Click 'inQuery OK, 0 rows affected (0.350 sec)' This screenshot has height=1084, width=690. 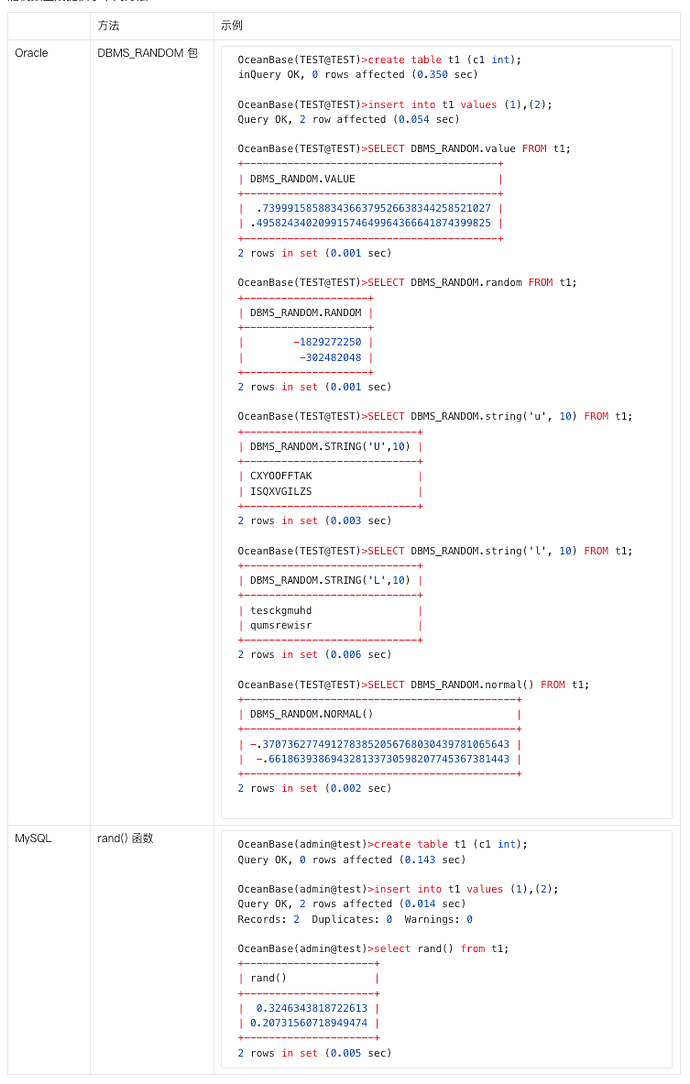(x=357, y=75)
